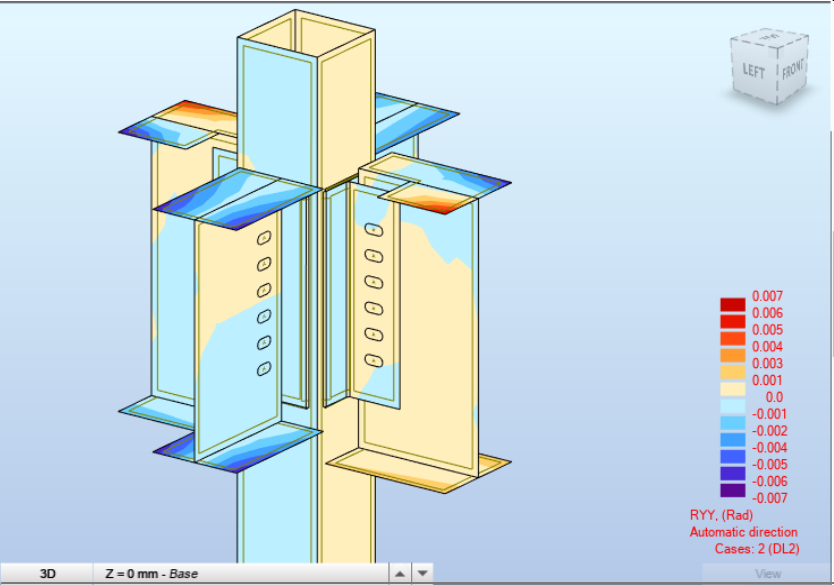Click the orange 0.004 legend swatch
This screenshot has height=585, width=834.
[732, 355]
